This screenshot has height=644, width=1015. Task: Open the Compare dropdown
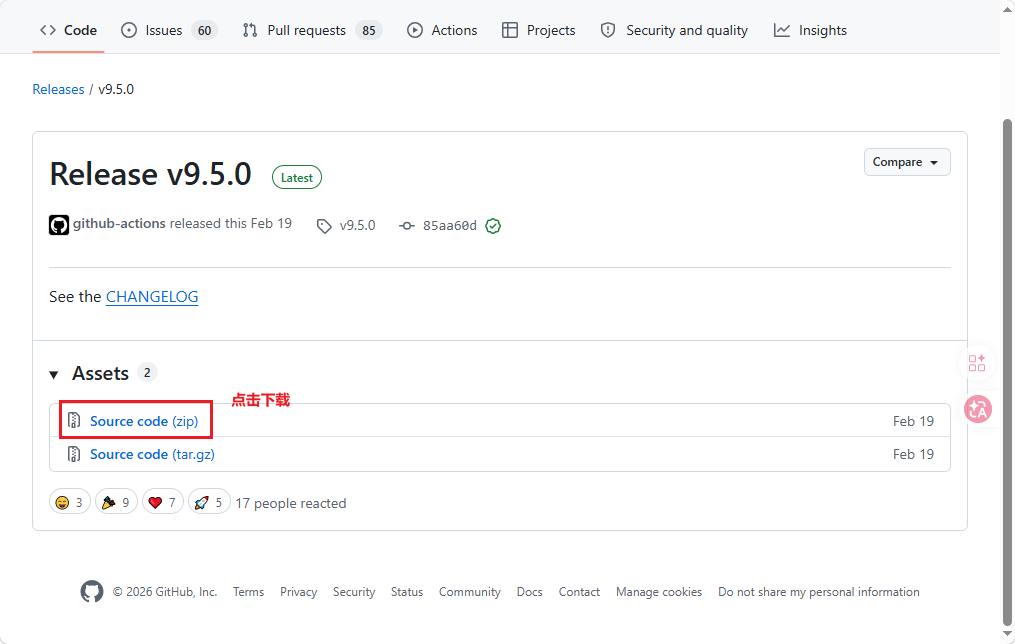(x=907, y=162)
